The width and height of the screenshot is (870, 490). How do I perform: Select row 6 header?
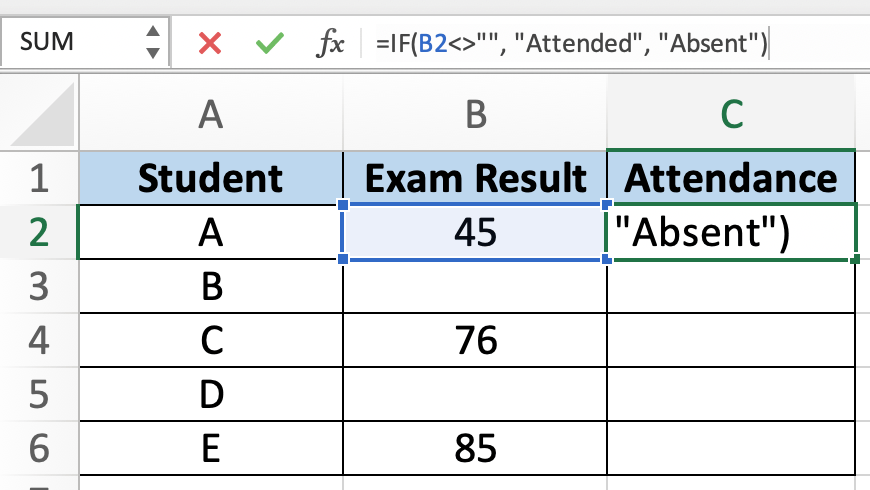click(39, 448)
